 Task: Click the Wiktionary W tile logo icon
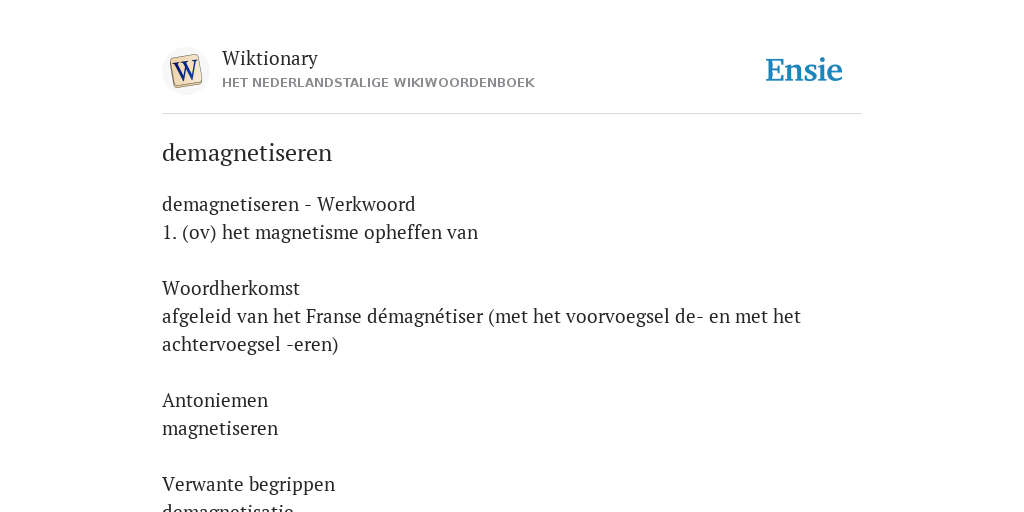(186, 71)
